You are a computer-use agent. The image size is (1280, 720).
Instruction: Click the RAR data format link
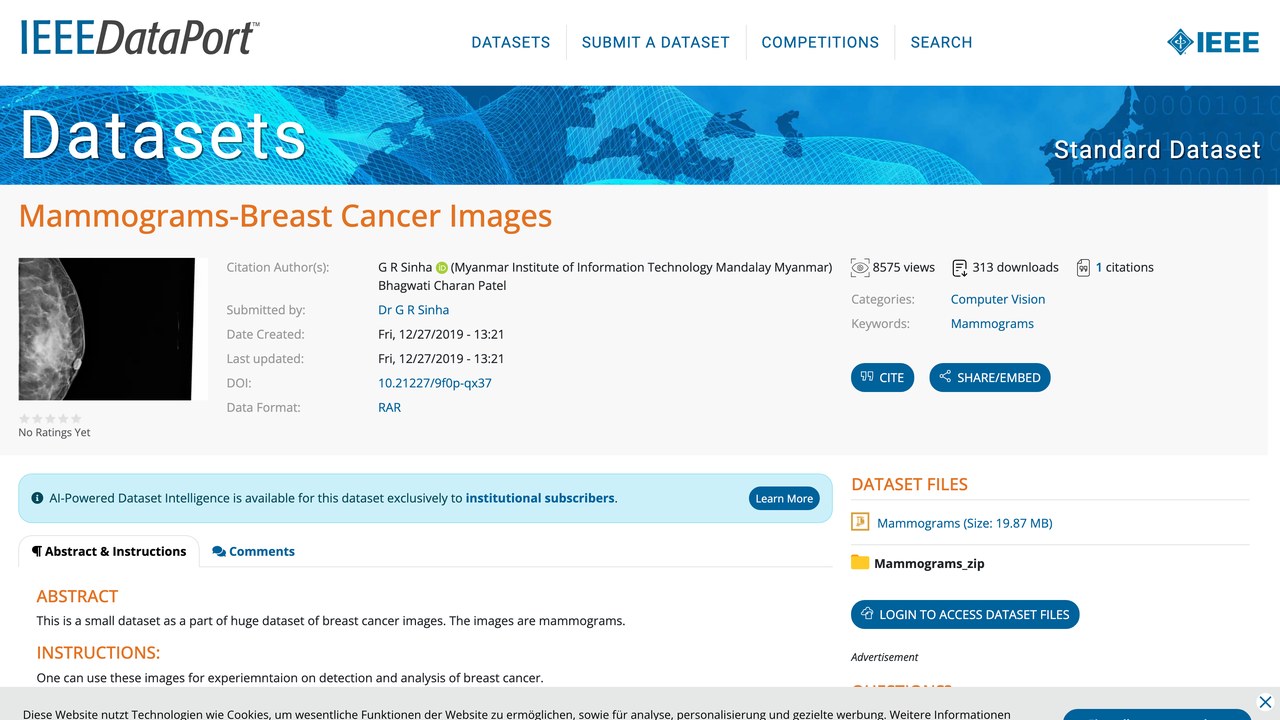[389, 407]
